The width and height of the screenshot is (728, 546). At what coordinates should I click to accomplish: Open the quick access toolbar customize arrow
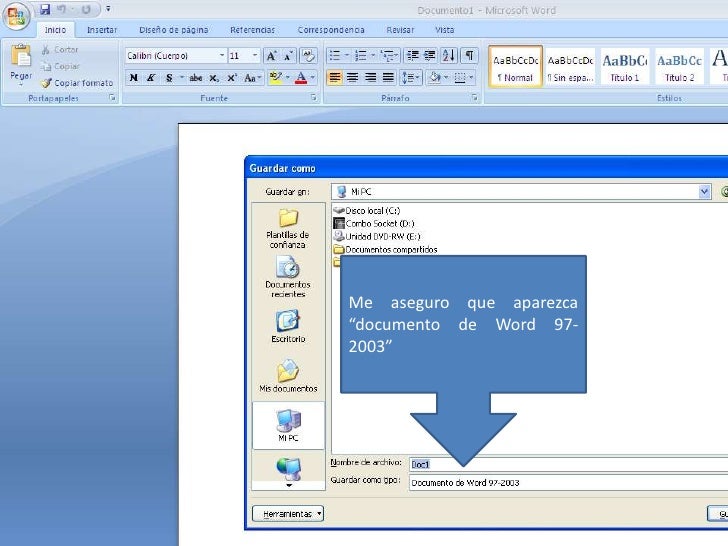tap(108, 9)
